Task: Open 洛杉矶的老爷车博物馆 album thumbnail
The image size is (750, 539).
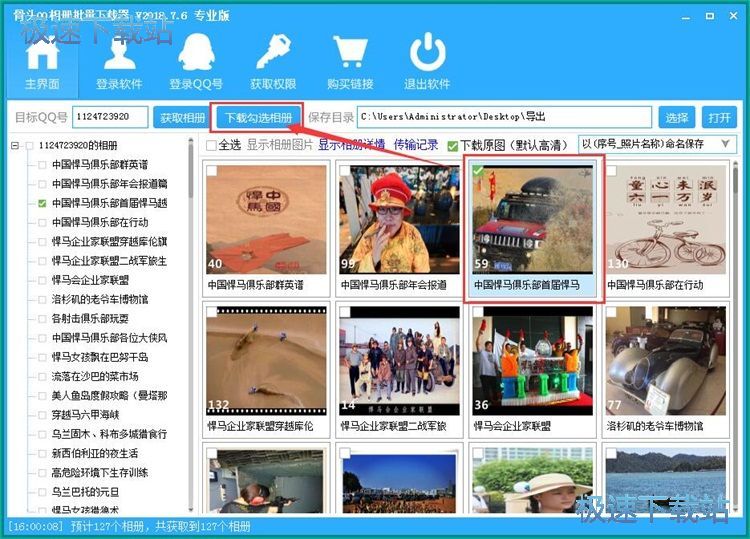Action: click(x=666, y=361)
